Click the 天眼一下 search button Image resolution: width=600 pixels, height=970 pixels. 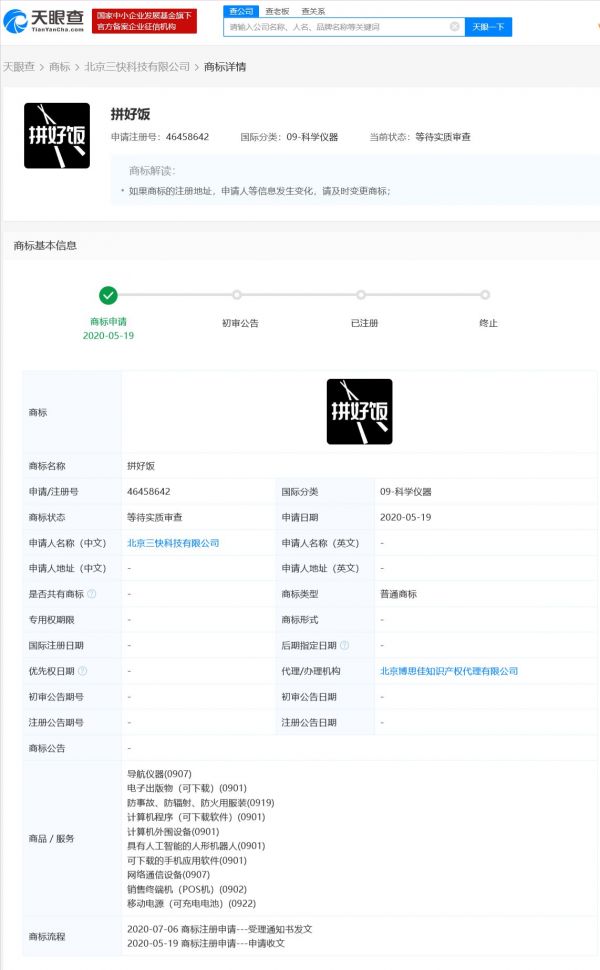[488, 27]
